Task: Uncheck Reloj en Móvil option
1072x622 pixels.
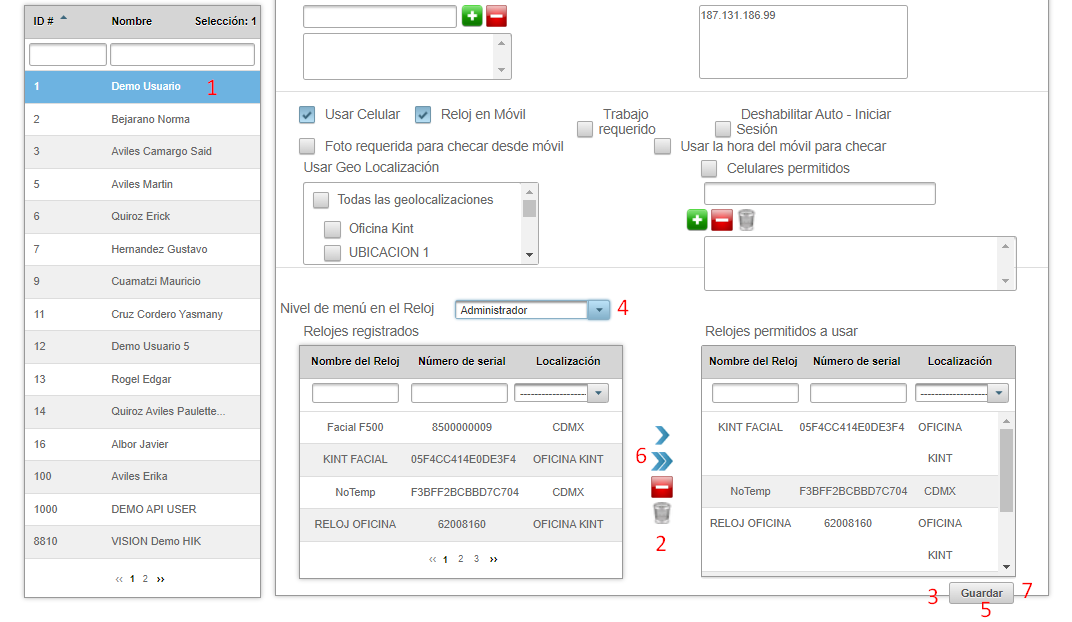Action: point(423,114)
